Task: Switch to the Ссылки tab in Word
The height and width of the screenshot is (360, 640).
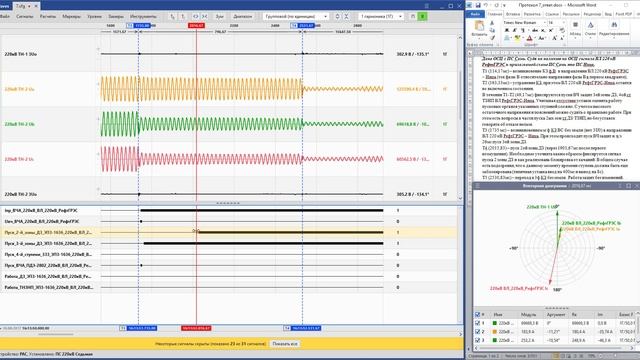Action: pyautogui.click(x=552, y=14)
